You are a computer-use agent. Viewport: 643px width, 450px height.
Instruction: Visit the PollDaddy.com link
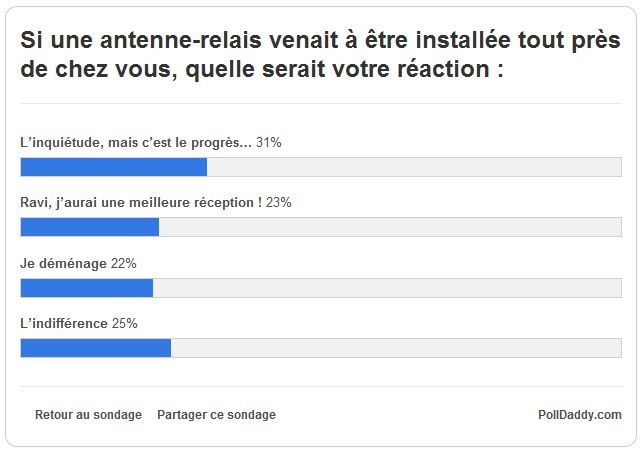pos(579,415)
